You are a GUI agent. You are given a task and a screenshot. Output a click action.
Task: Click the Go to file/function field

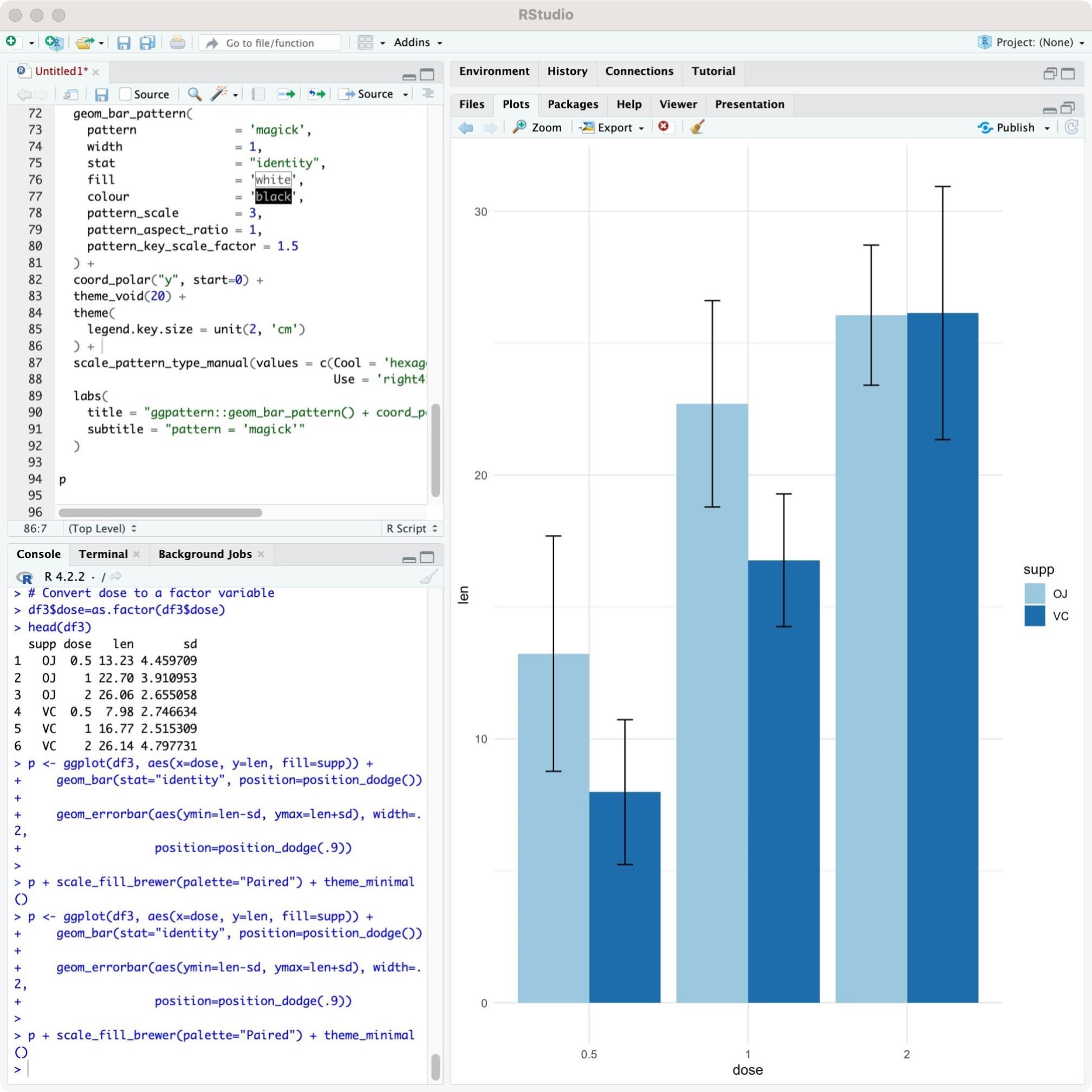(270, 43)
